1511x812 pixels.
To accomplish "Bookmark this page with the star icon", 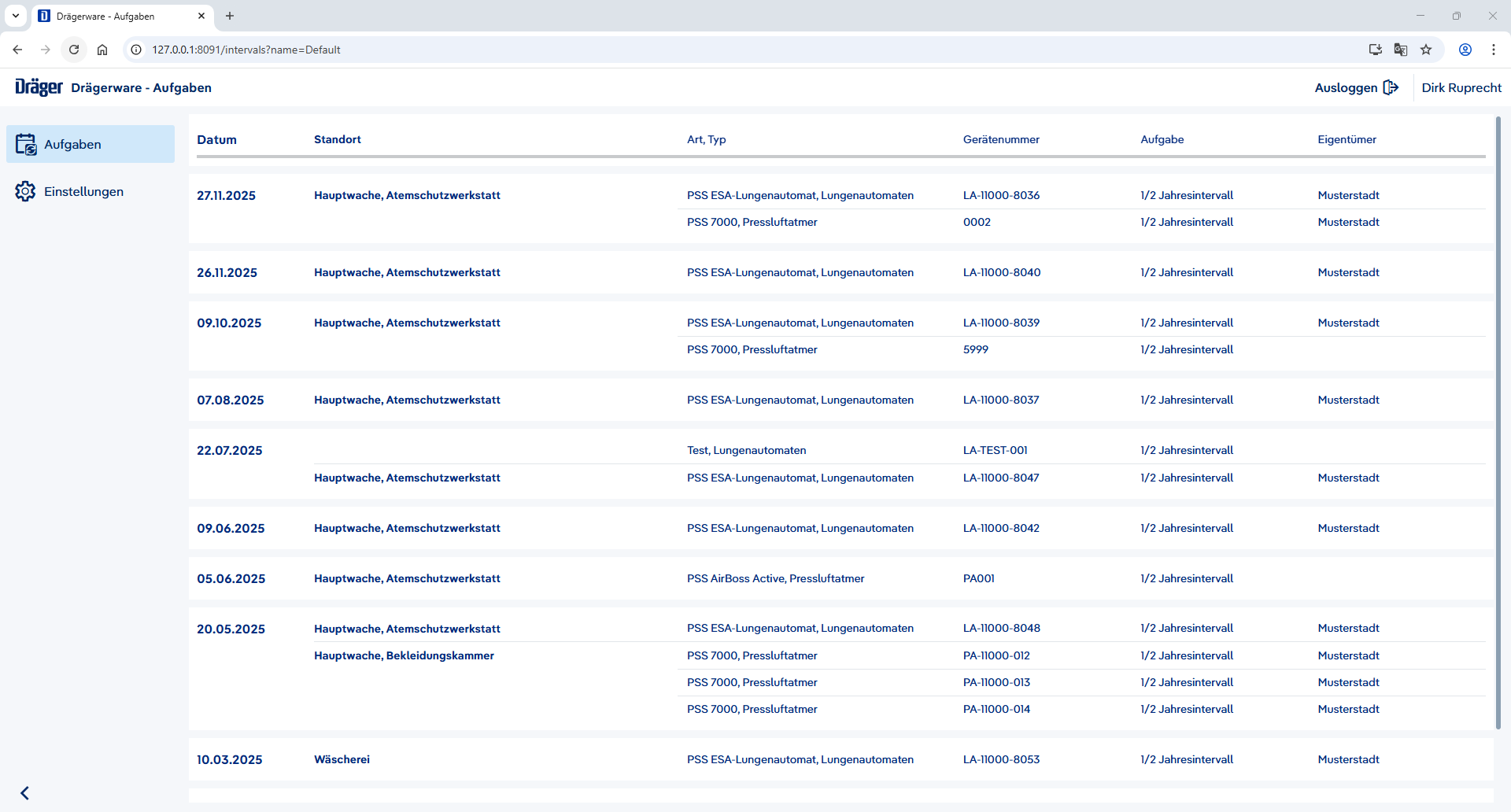I will 1426,50.
